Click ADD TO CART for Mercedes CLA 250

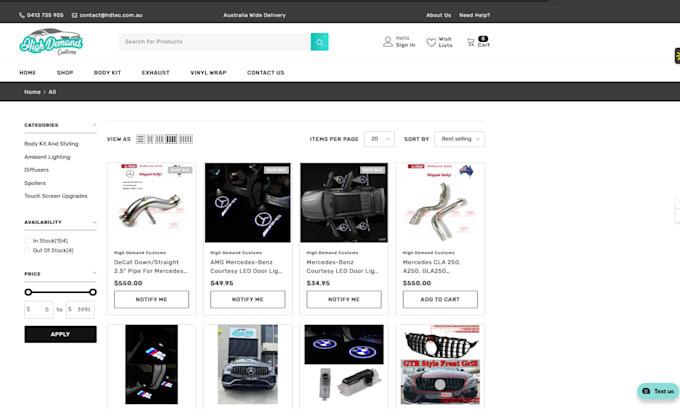coord(440,299)
